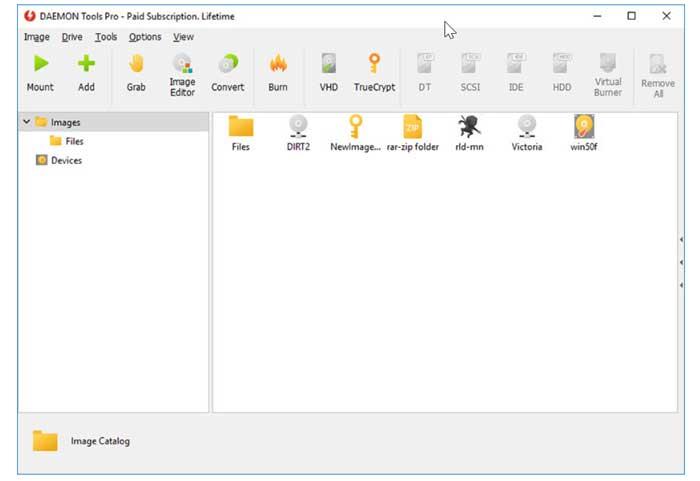Image resolution: width=700 pixels, height=481 pixels.
Task: Click the green Mount play icon
Action: click(41, 64)
